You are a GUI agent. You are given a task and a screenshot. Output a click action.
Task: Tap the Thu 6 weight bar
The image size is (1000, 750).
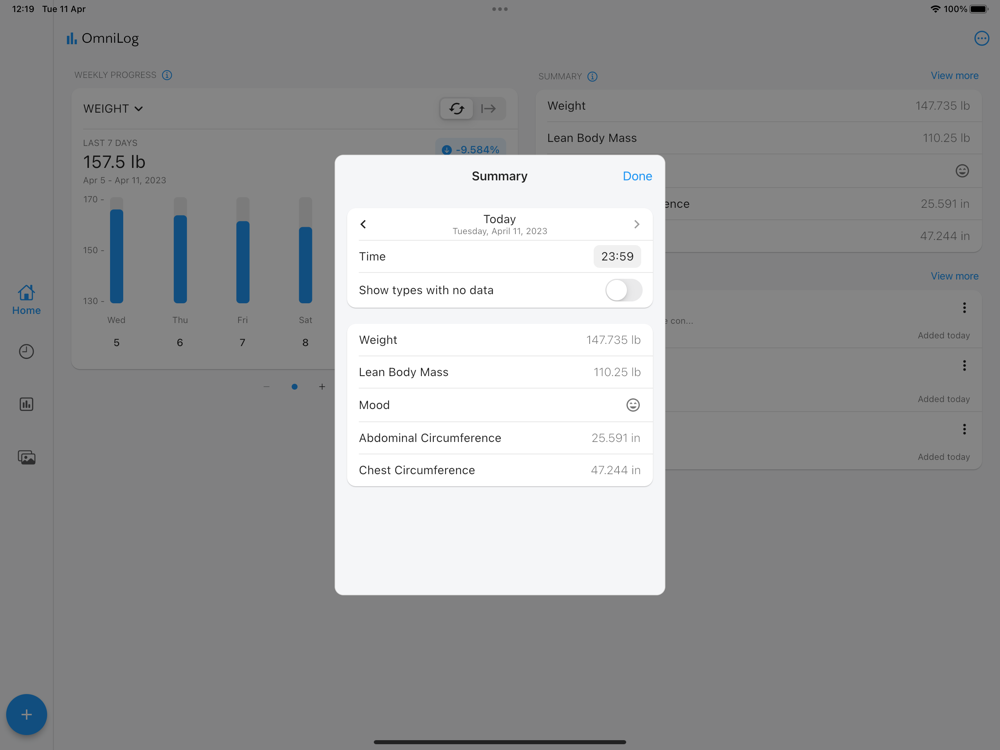pos(180,259)
